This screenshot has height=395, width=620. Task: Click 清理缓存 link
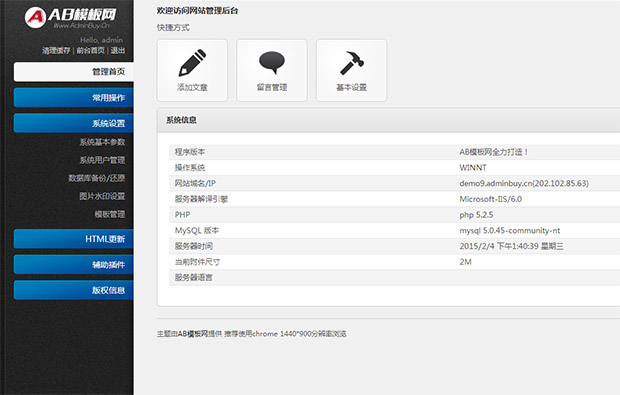point(56,50)
